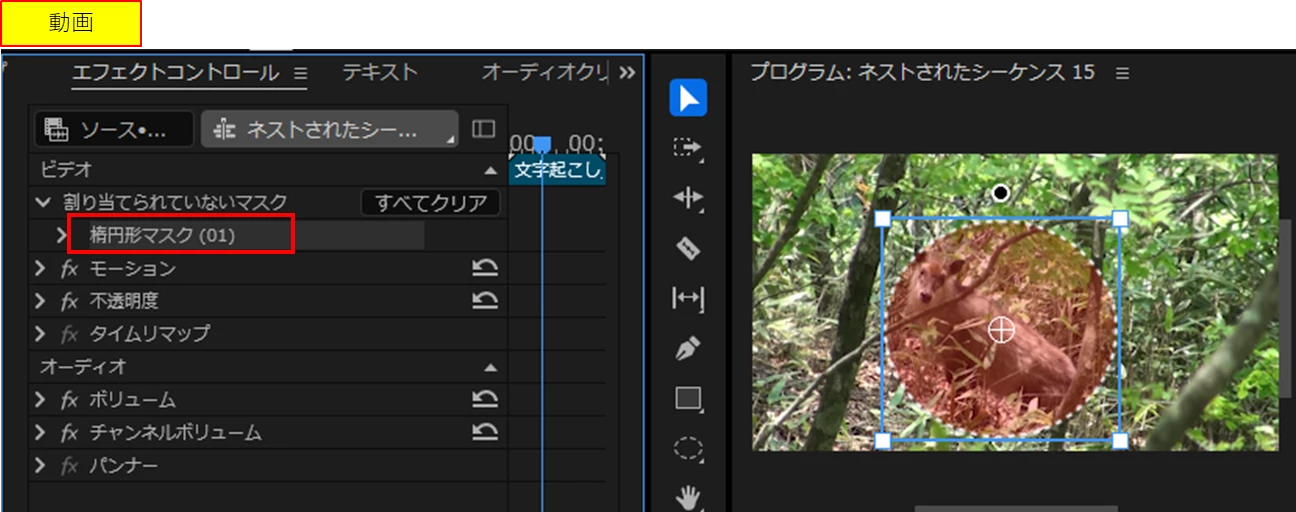Image resolution: width=1296 pixels, height=512 pixels.
Task: Select the Rectangle tool
Action: [688, 399]
